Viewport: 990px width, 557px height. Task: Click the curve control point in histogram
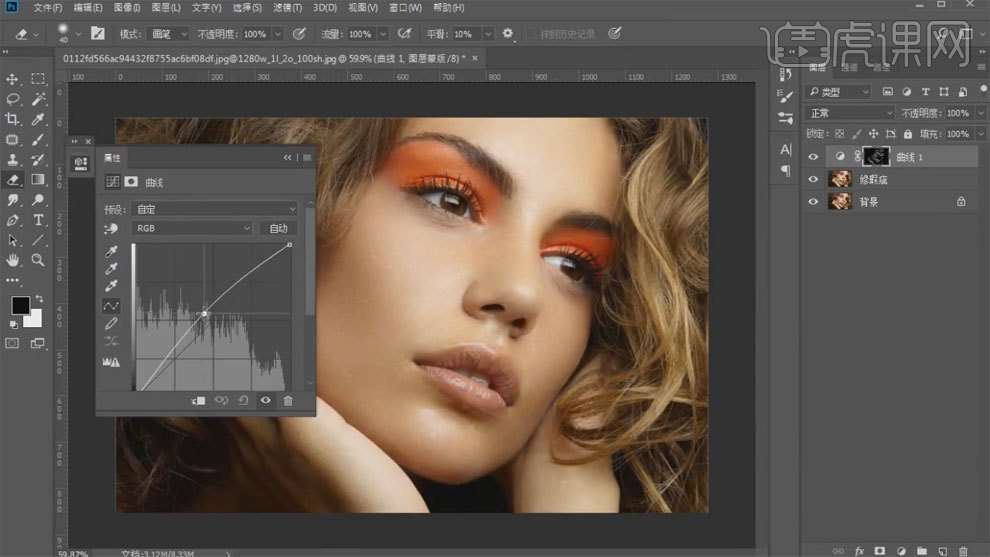coord(205,313)
